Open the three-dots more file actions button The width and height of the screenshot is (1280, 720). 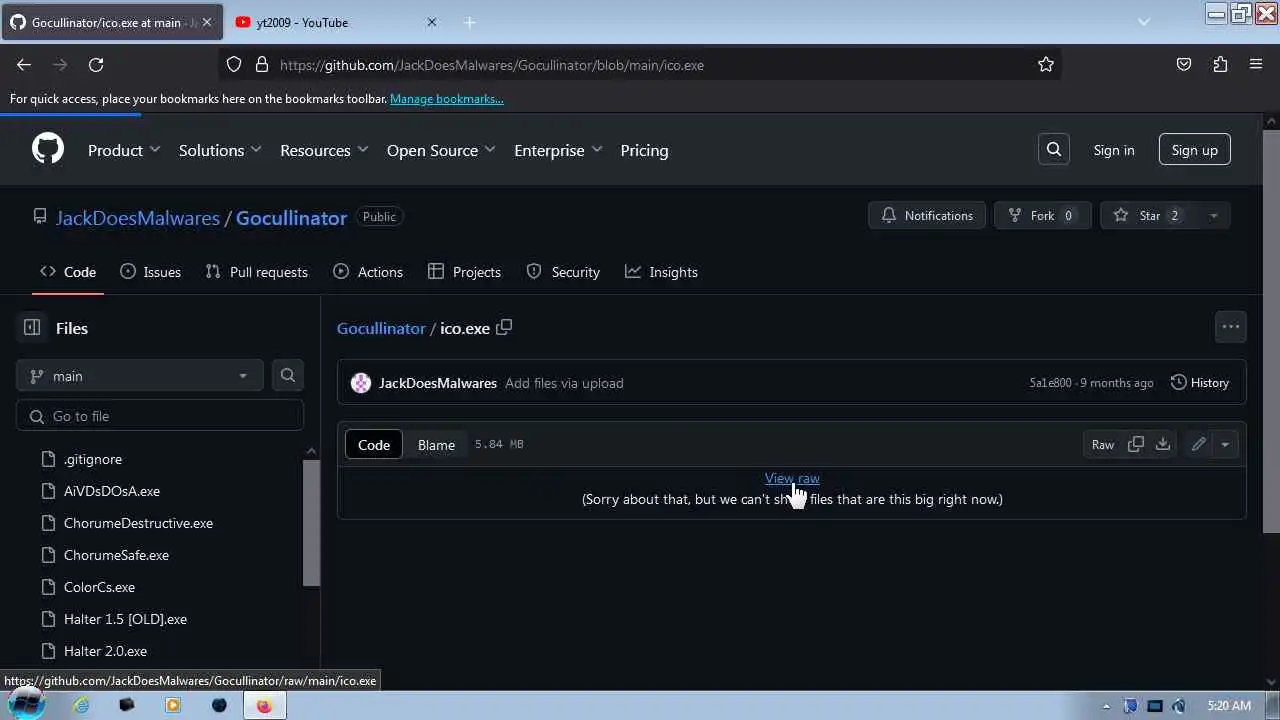1231,327
